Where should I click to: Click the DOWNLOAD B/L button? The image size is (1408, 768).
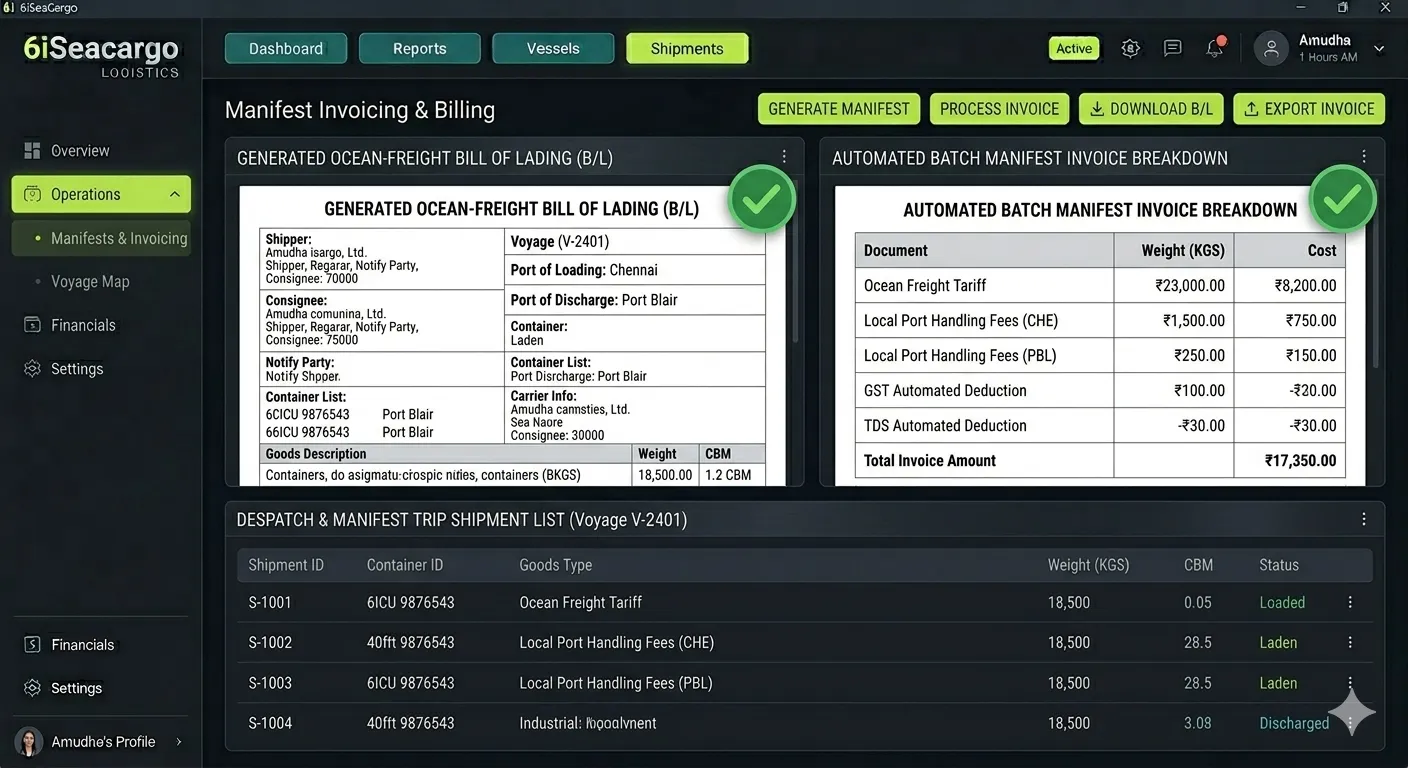click(x=1151, y=109)
